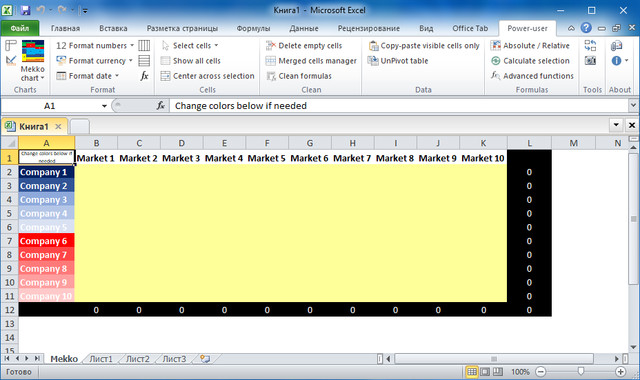
Task: Click the Format numbers button
Action: 95,45
